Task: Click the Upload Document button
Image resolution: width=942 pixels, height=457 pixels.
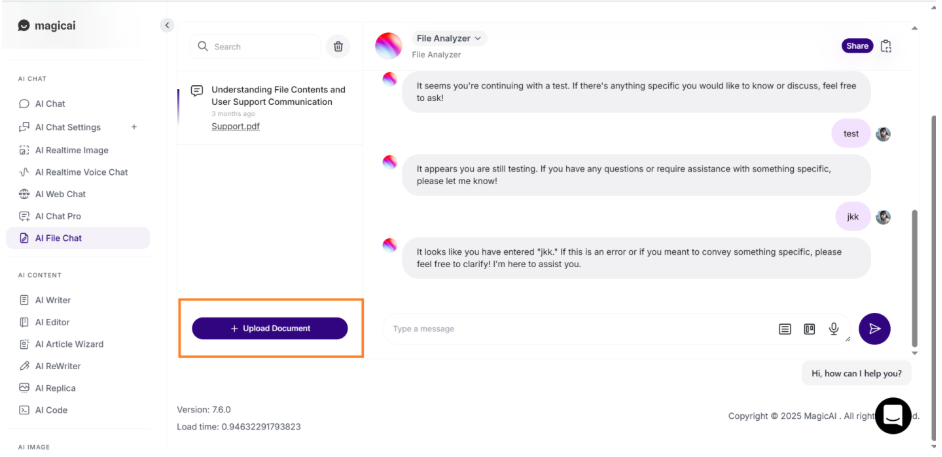Action: tap(270, 328)
